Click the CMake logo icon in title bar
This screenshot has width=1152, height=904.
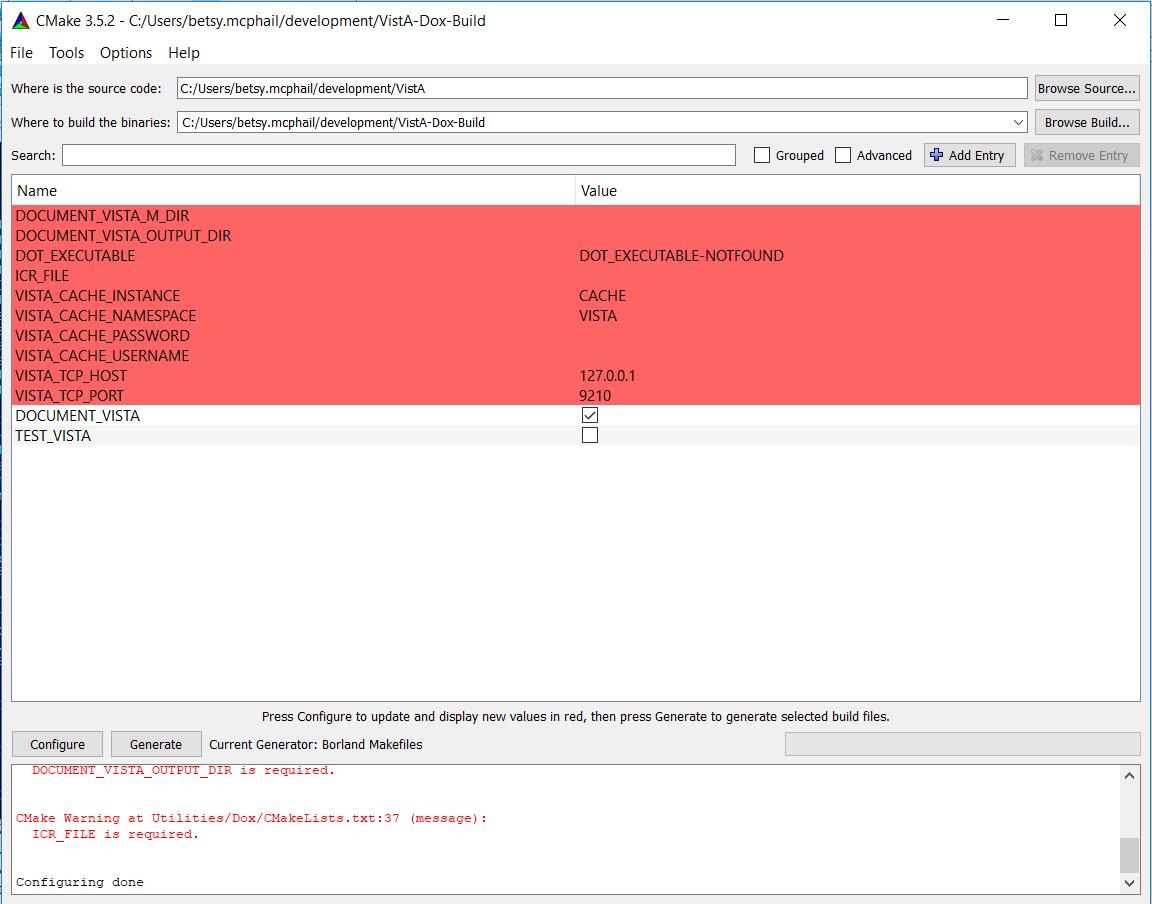point(20,20)
